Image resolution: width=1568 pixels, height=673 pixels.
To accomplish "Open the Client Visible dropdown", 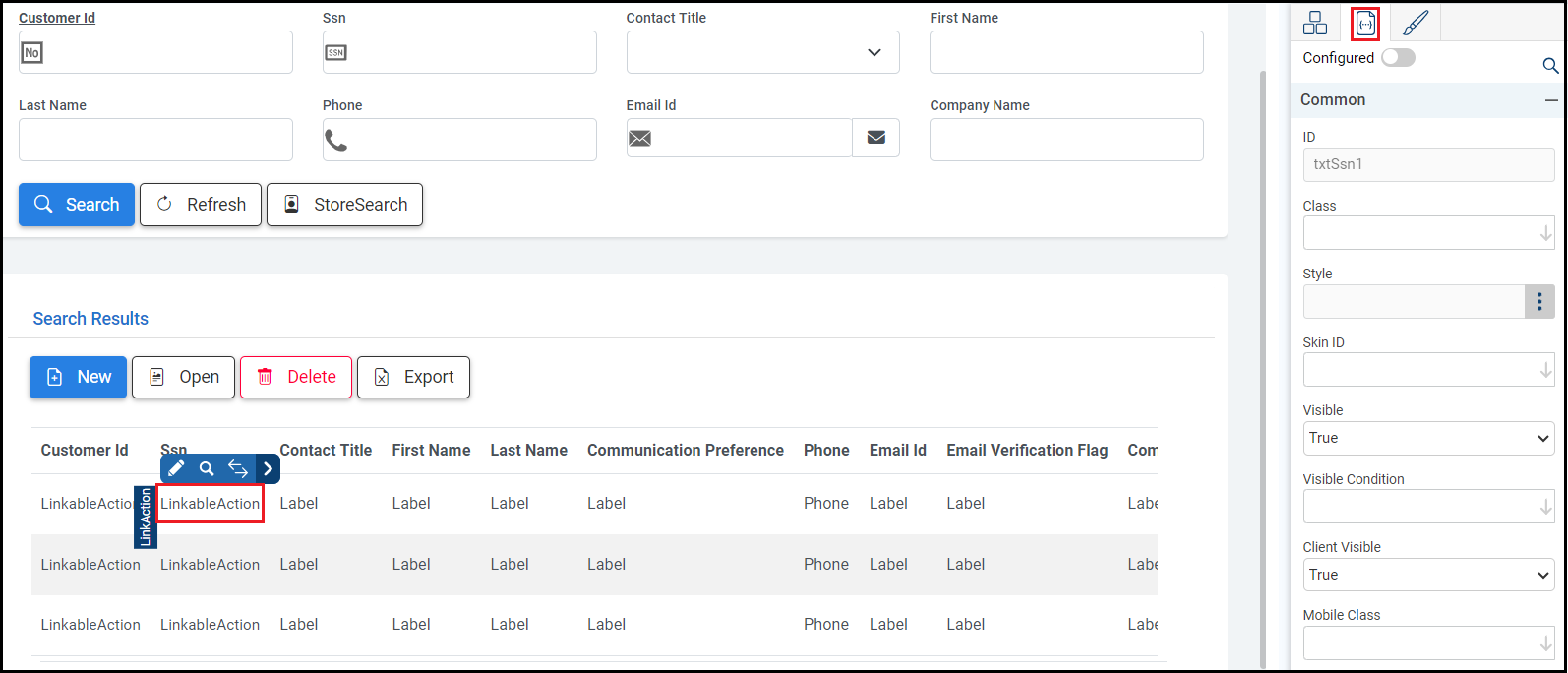I will pyautogui.click(x=1428, y=575).
